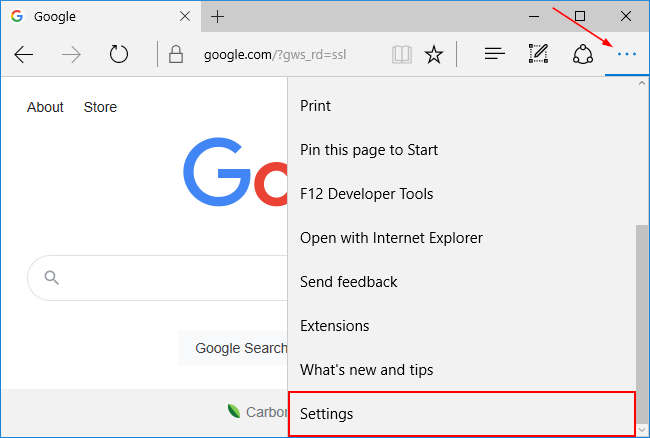Open Settings in the menu
This screenshot has height=438, width=650.
(461, 414)
